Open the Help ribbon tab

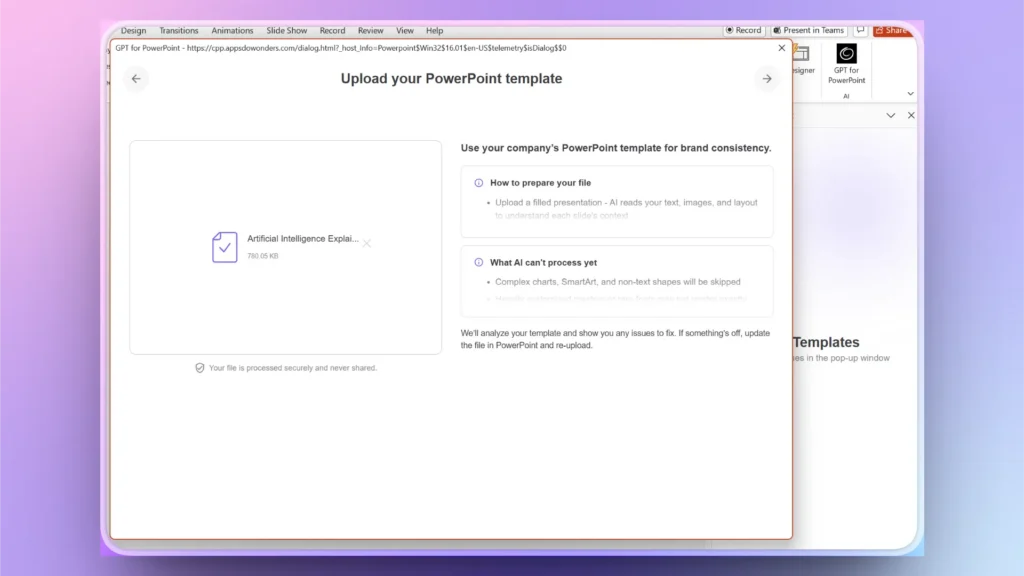[434, 31]
